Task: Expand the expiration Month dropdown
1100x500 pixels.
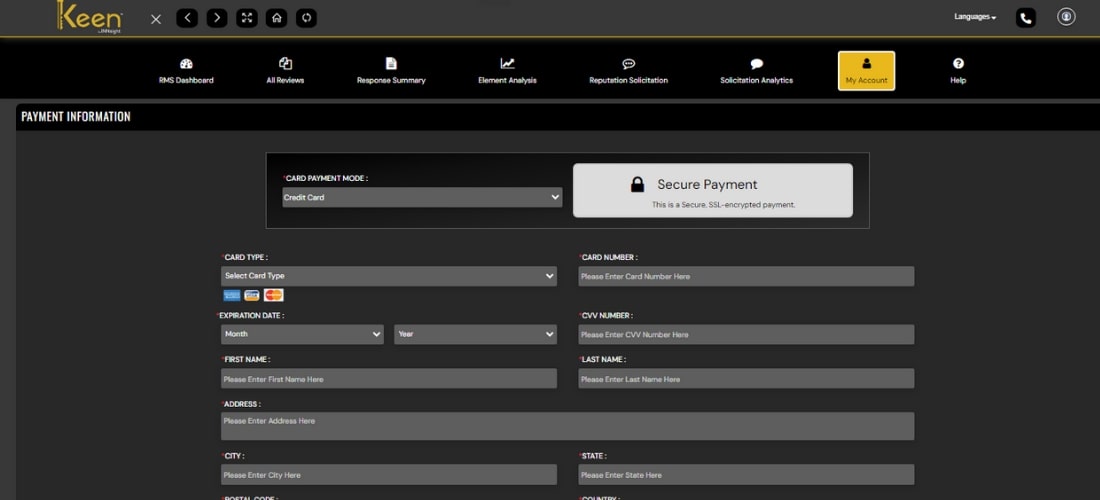Action: pos(301,334)
